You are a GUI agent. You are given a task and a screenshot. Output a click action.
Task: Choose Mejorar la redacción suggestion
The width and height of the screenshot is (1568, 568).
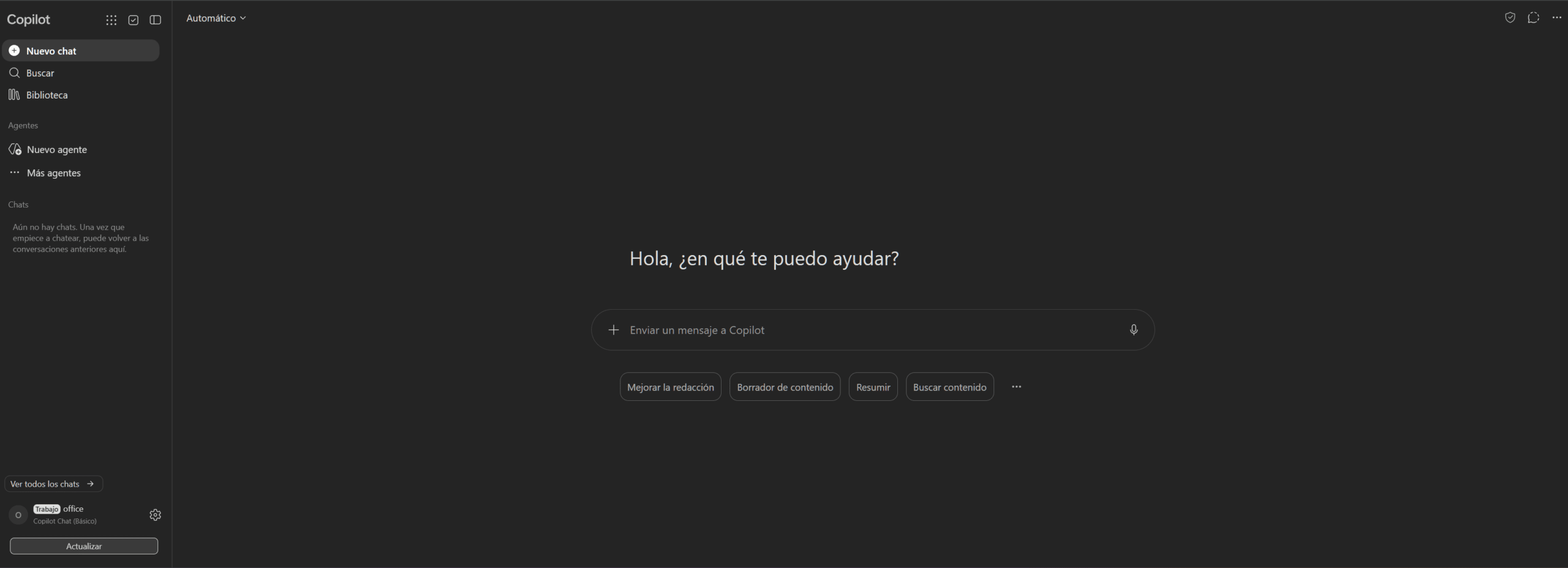click(671, 387)
